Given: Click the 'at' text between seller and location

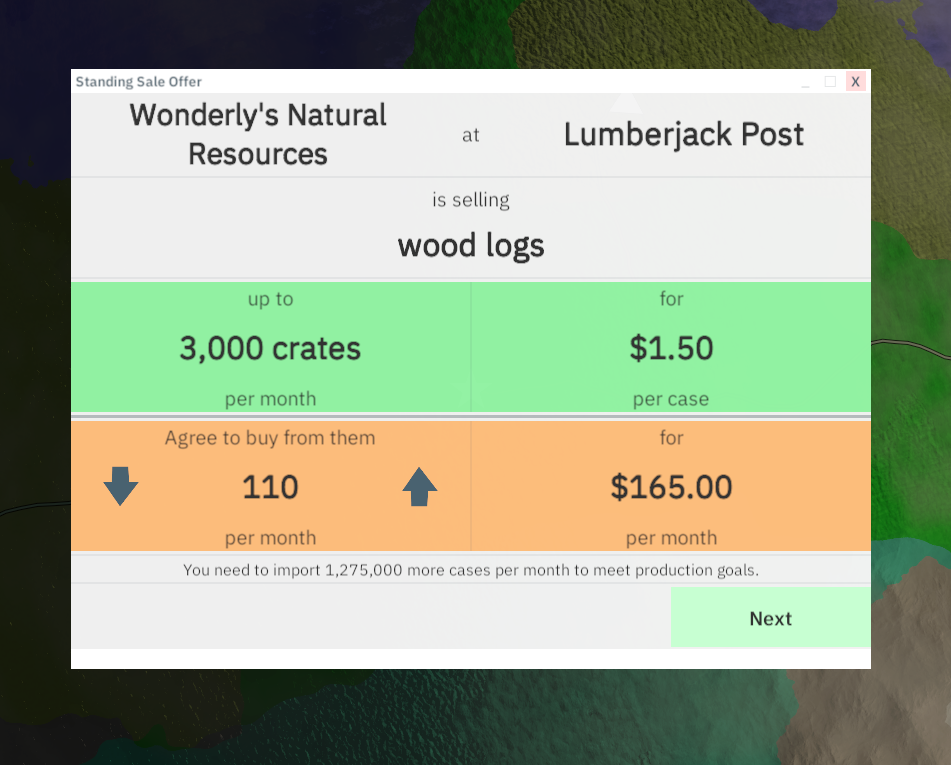Looking at the screenshot, I should tap(471, 135).
